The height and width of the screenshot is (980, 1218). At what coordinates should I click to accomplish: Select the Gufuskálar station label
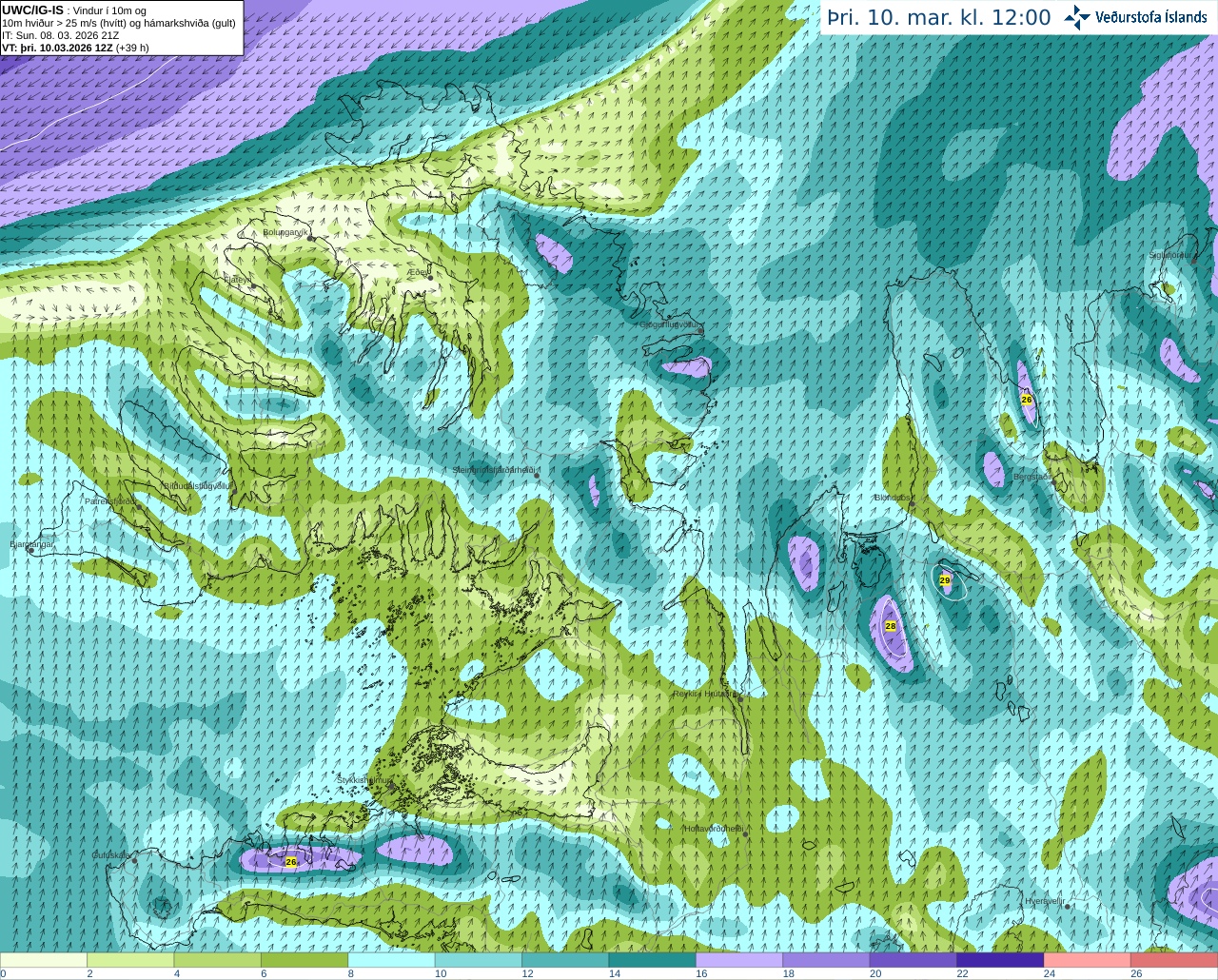[x=111, y=855]
